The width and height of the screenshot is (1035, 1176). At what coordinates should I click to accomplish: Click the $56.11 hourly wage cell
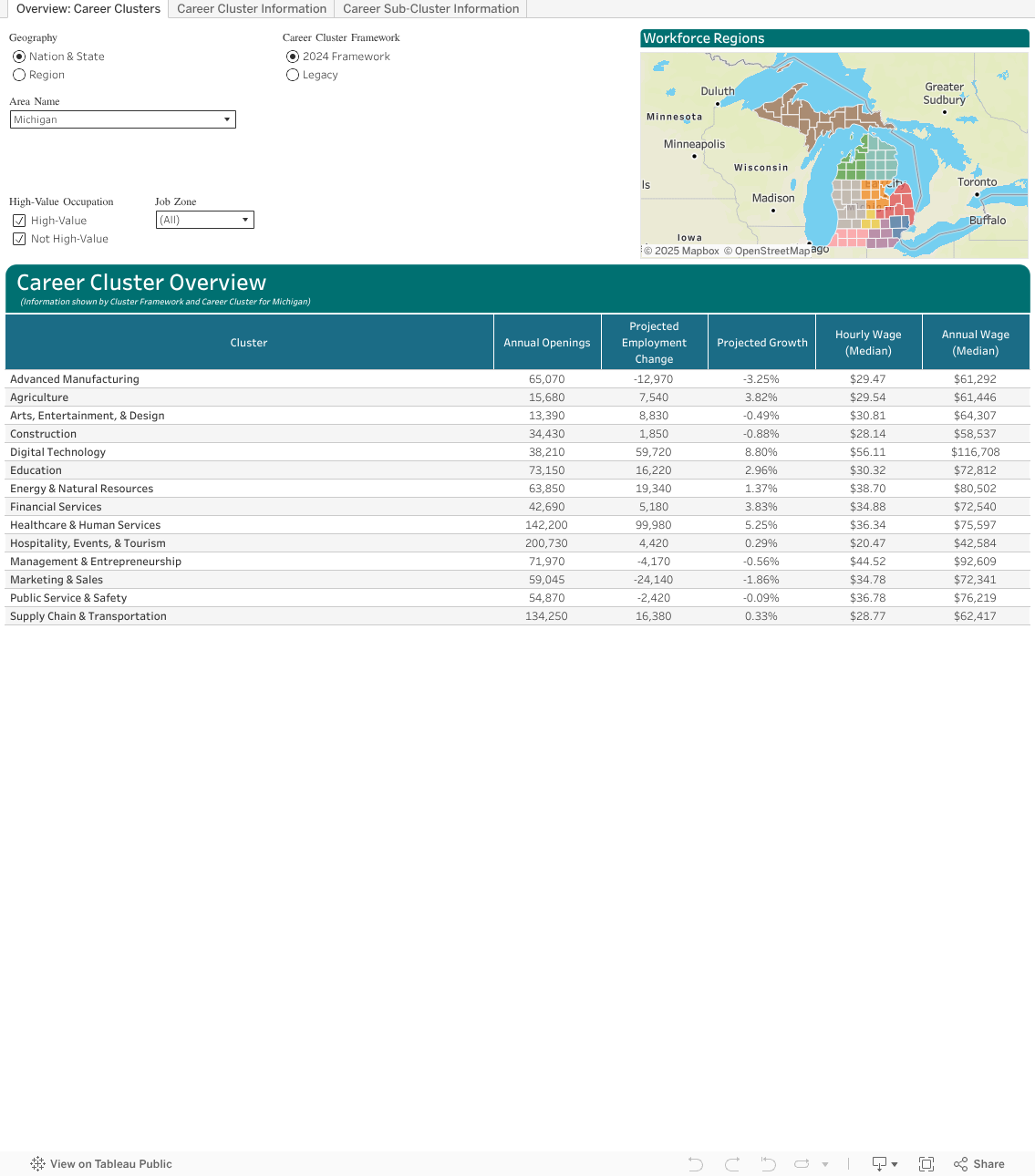868,452
